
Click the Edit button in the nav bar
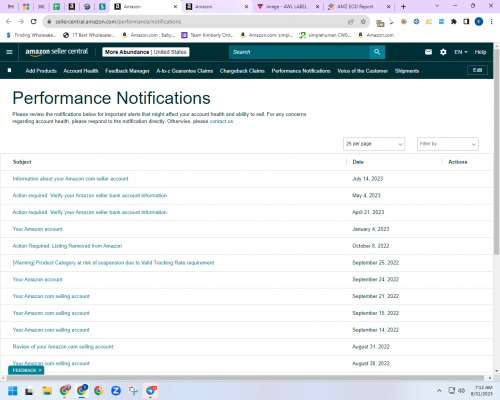pyautogui.click(x=477, y=70)
